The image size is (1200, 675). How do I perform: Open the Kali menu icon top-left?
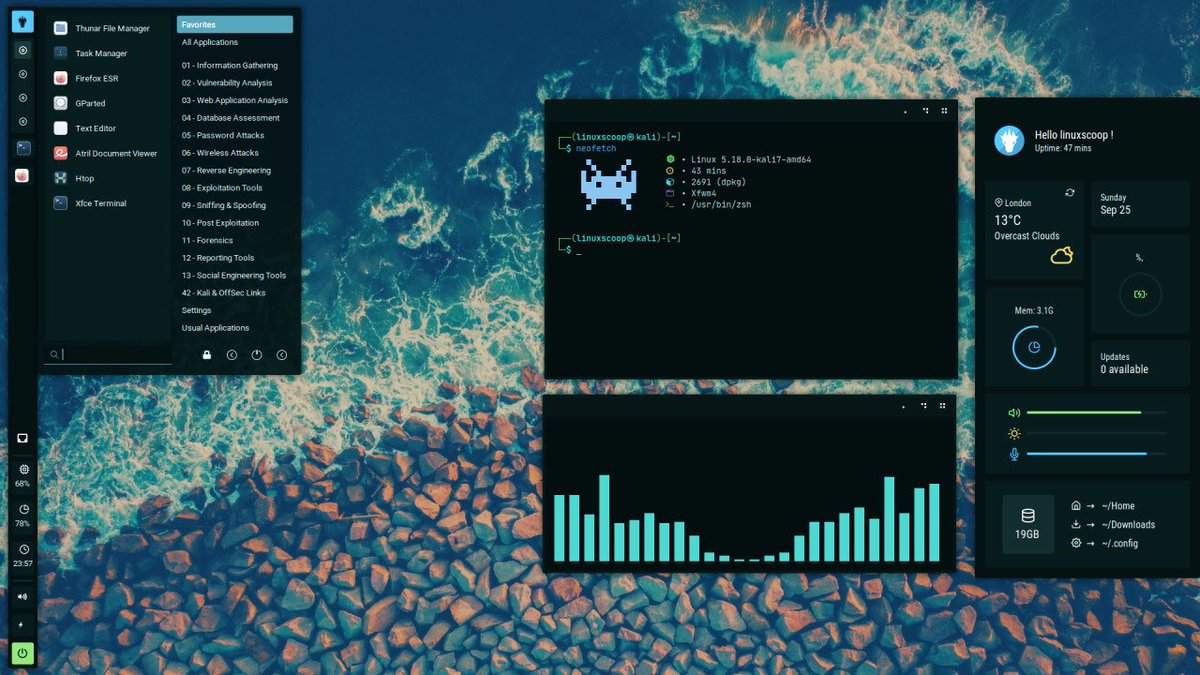[x=22, y=20]
